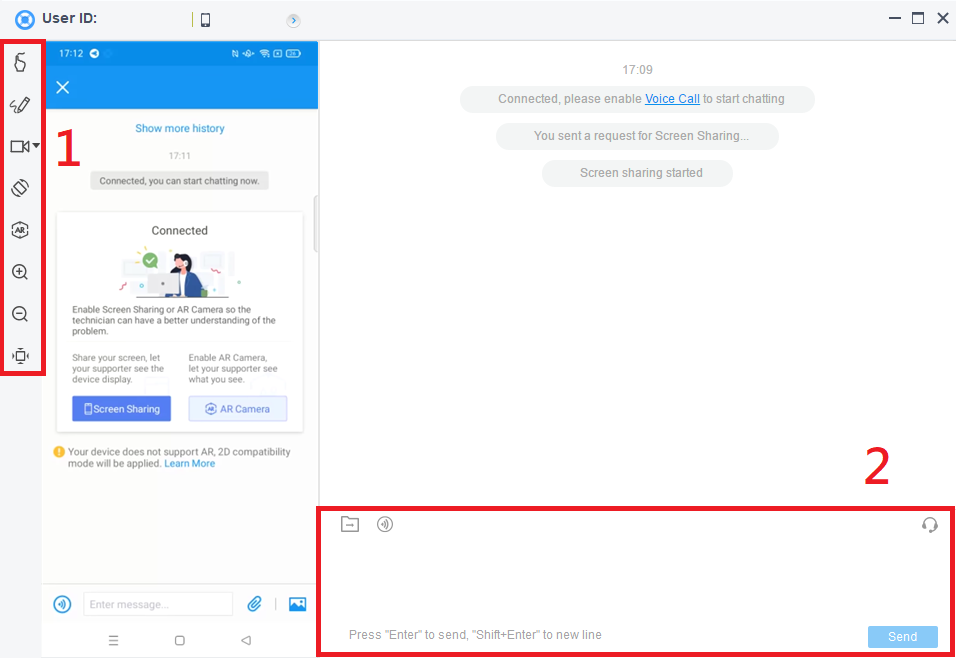The width and height of the screenshot is (956, 658).
Task: Close the phone chat with X icon
Action: coord(63,87)
